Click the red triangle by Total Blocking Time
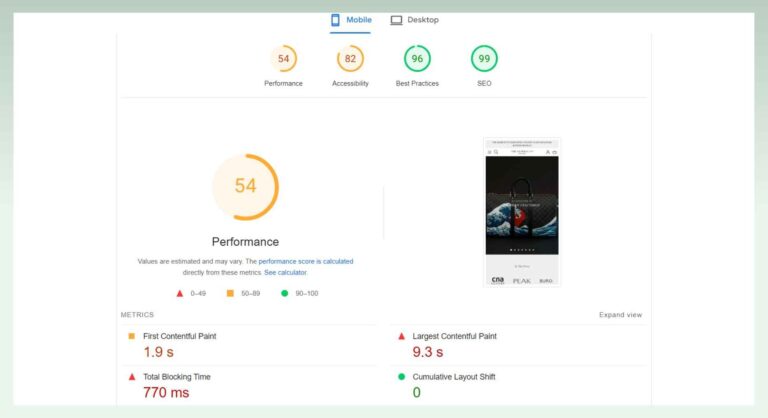 coord(131,377)
